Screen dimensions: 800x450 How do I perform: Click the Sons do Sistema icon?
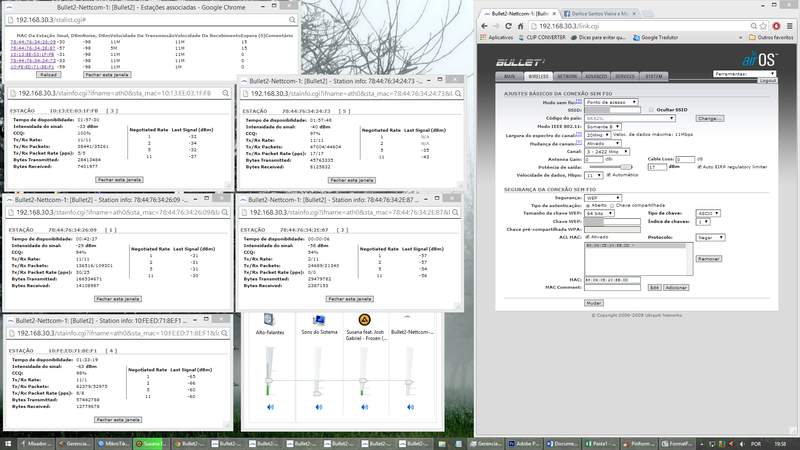(x=319, y=320)
